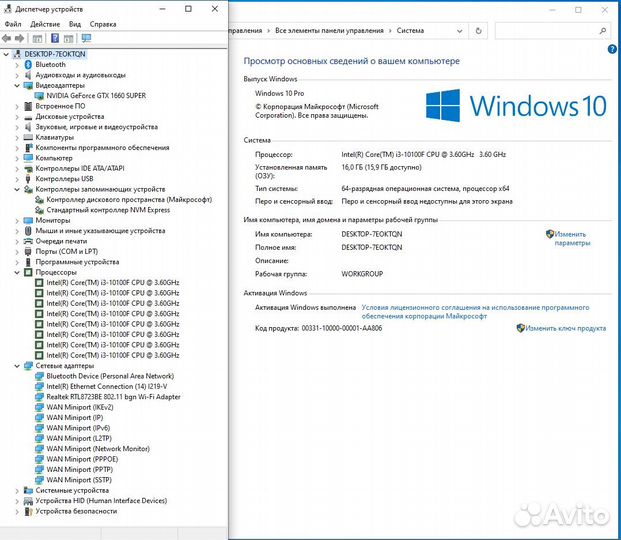This screenshot has height=540, width=621.
Task: Select Звуковые, игровые и видеоустройства item
Action: [x=97, y=127]
